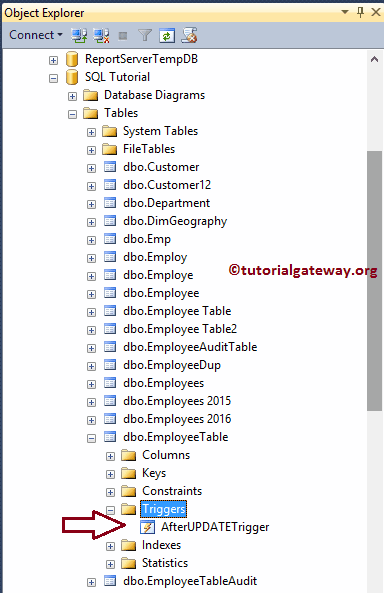
Task: Click the scroll up arrow
Action: click(375, 59)
